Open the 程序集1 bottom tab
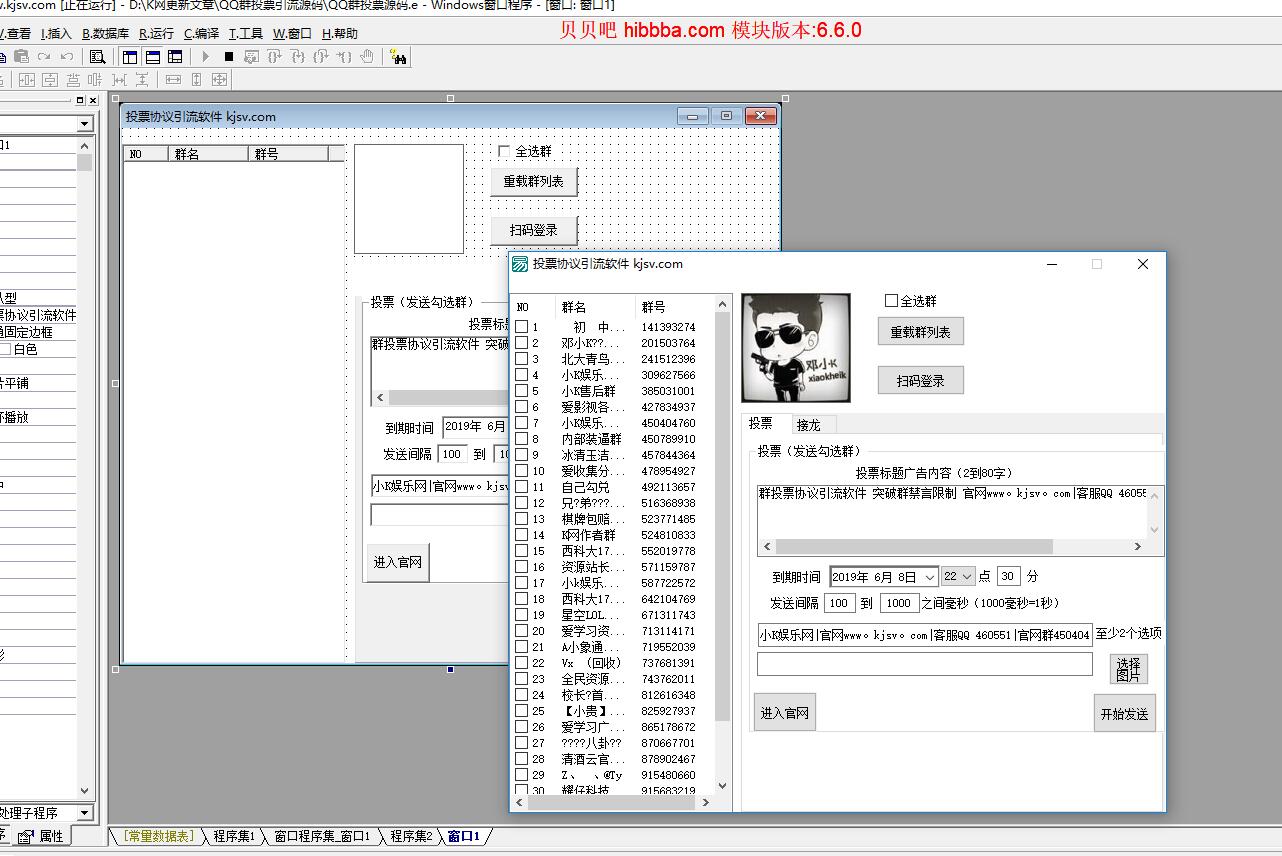Image resolution: width=1282 pixels, height=856 pixels. click(234, 836)
